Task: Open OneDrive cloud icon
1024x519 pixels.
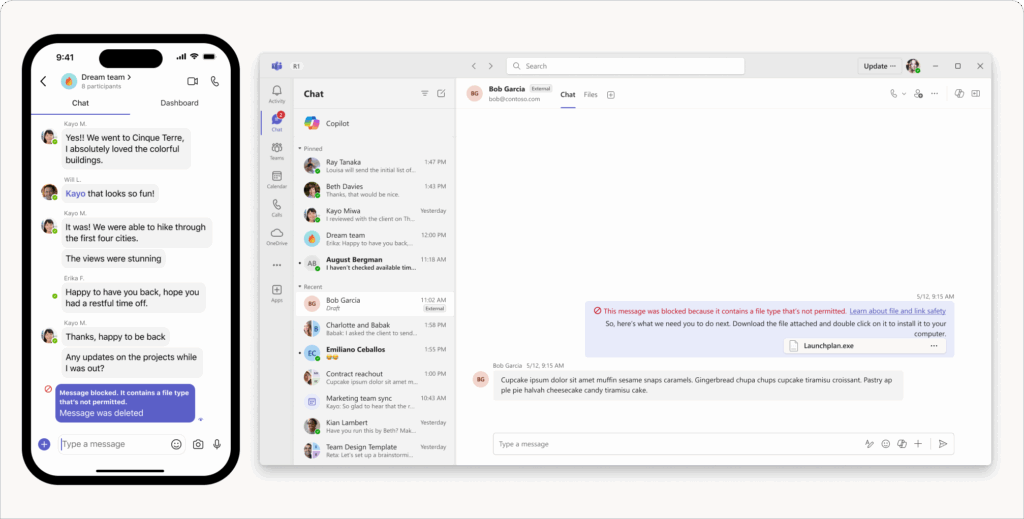Action: click(277, 236)
